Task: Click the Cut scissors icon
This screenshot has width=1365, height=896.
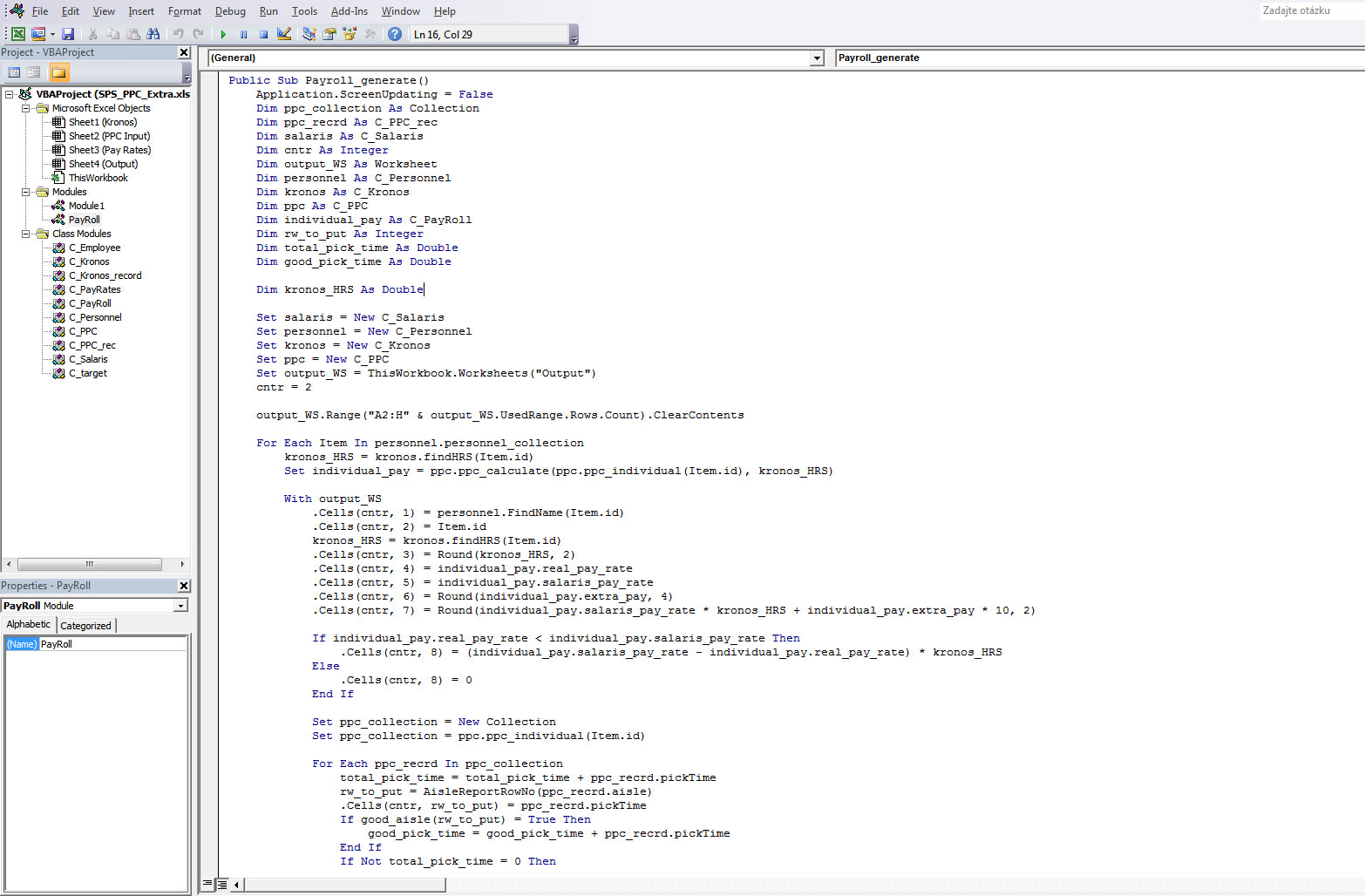Action: pos(92,34)
